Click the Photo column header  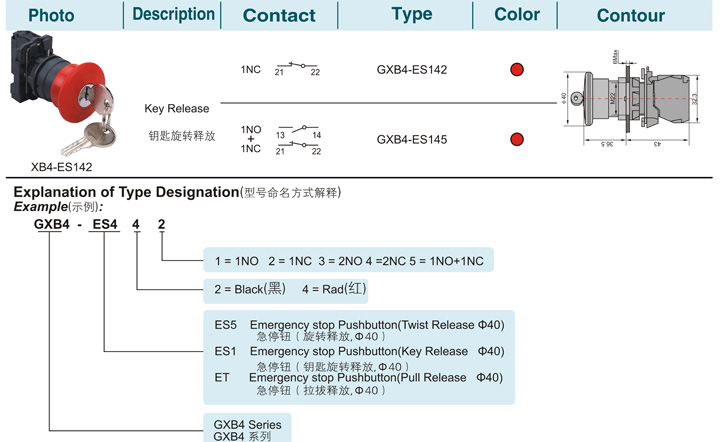click(x=51, y=16)
